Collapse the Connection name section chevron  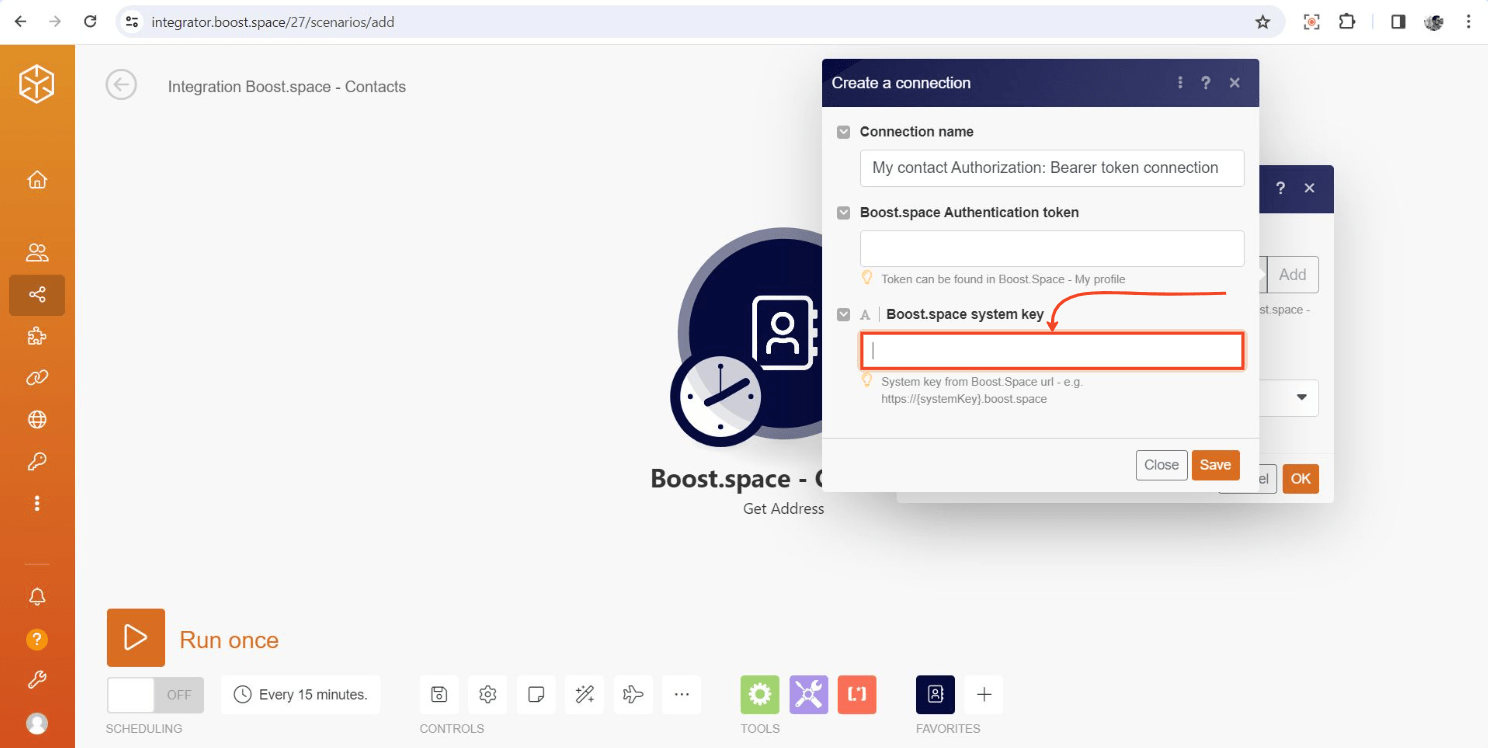[843, 131]
